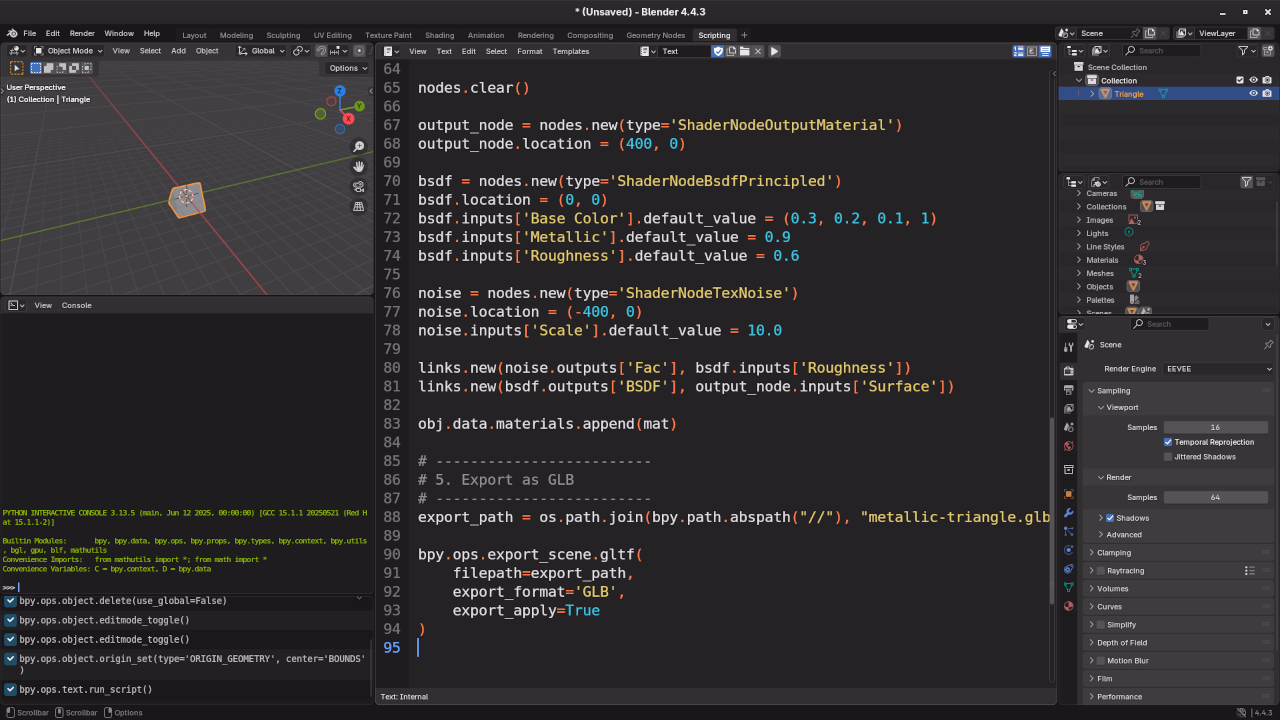Toggle Collection exclude checkbox in outliner

click(x=1240, y=80)
